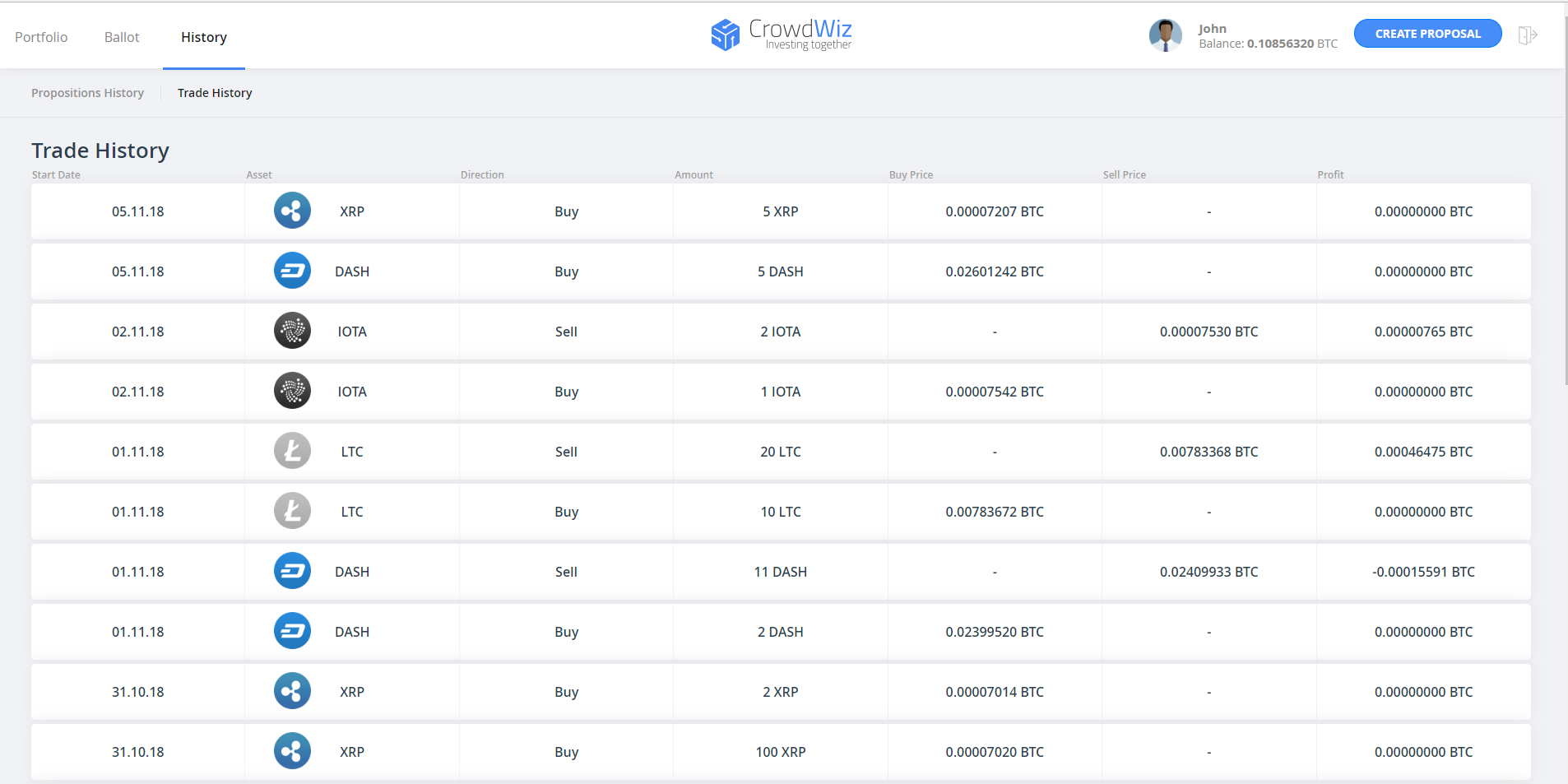
Task: Click the Buy Price column header
Action: click(x=911, y=174)
